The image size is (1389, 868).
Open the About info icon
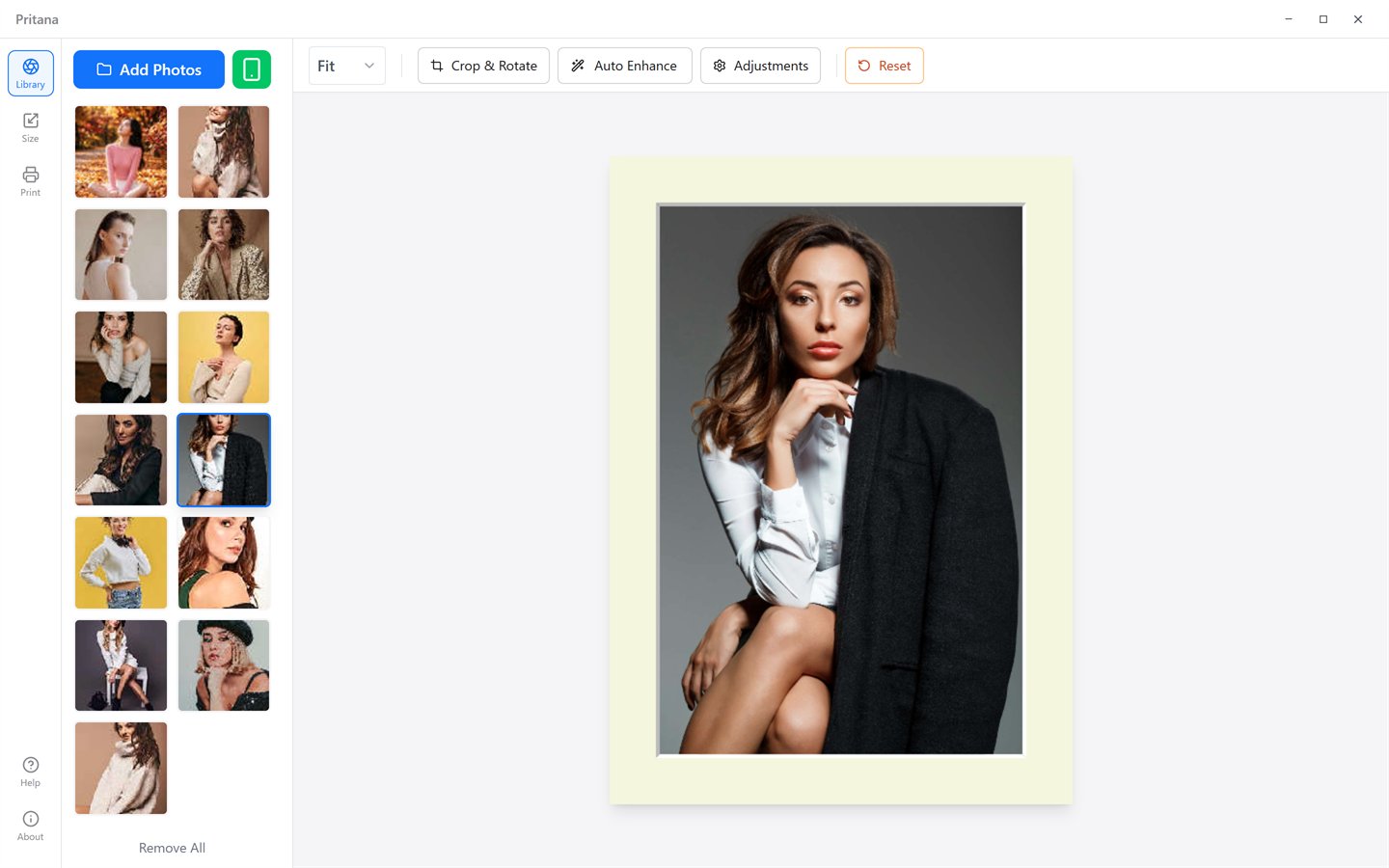tap(31, 826)
